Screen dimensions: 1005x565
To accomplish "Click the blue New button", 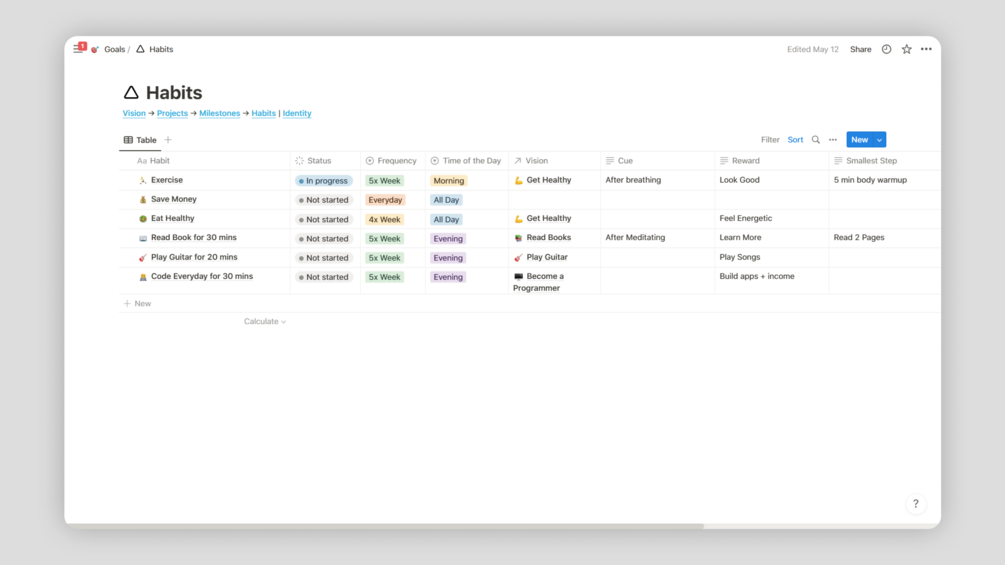I will [x=859, y=140].
